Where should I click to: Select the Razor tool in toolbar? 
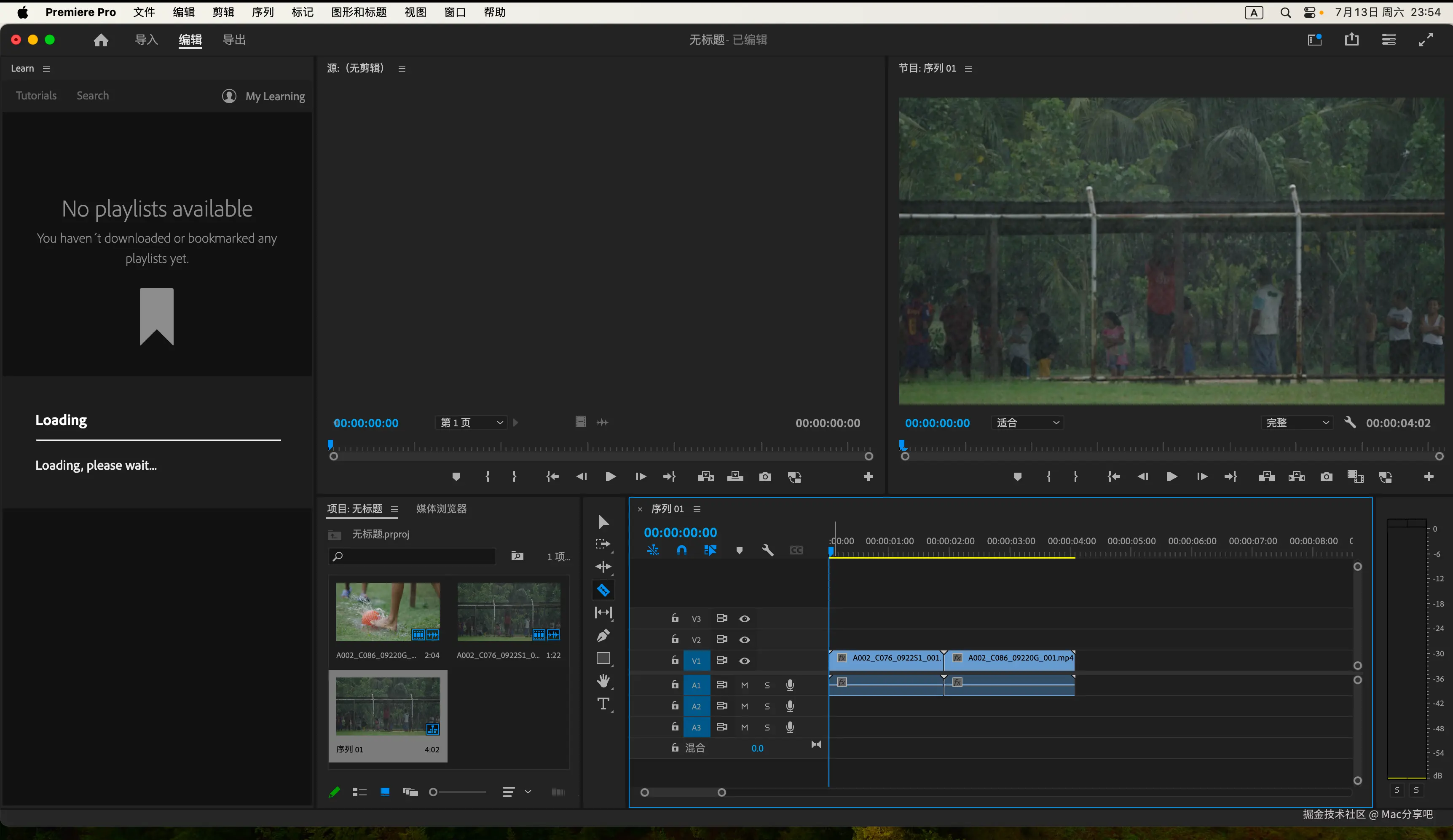pyautogui.click(x=603, y=590)
